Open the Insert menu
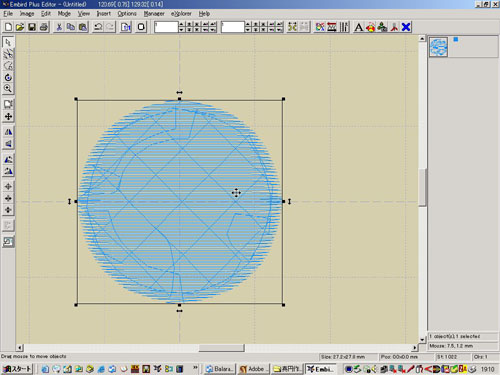 pyautogui.click(x=104, y=14)
